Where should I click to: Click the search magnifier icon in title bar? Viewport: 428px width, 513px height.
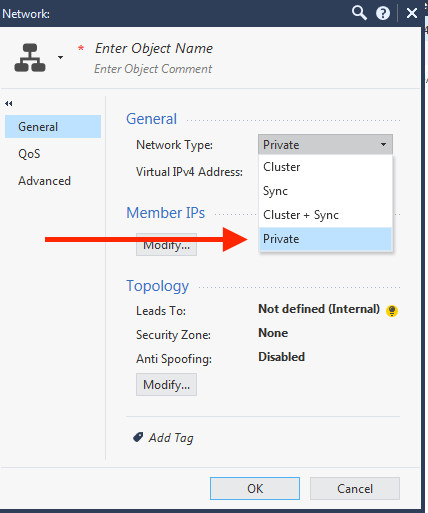(x=359, y=13)
